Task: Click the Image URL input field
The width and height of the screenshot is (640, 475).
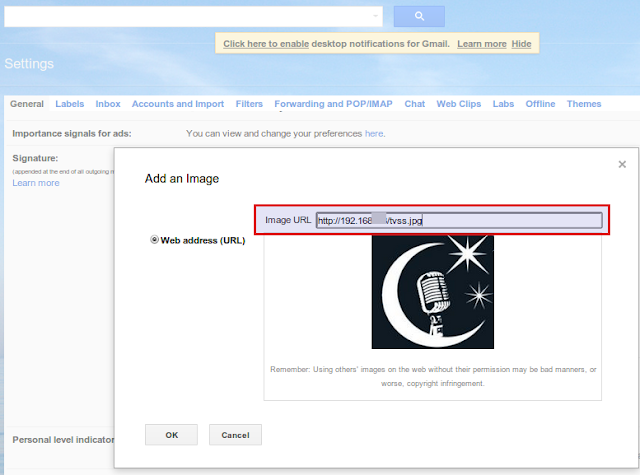Action: click(x=459, y=220)
